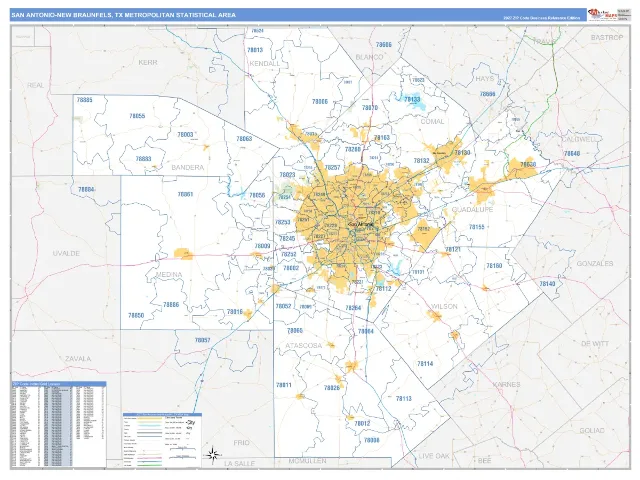Click ZIP code 78003 label

[185, 134]
